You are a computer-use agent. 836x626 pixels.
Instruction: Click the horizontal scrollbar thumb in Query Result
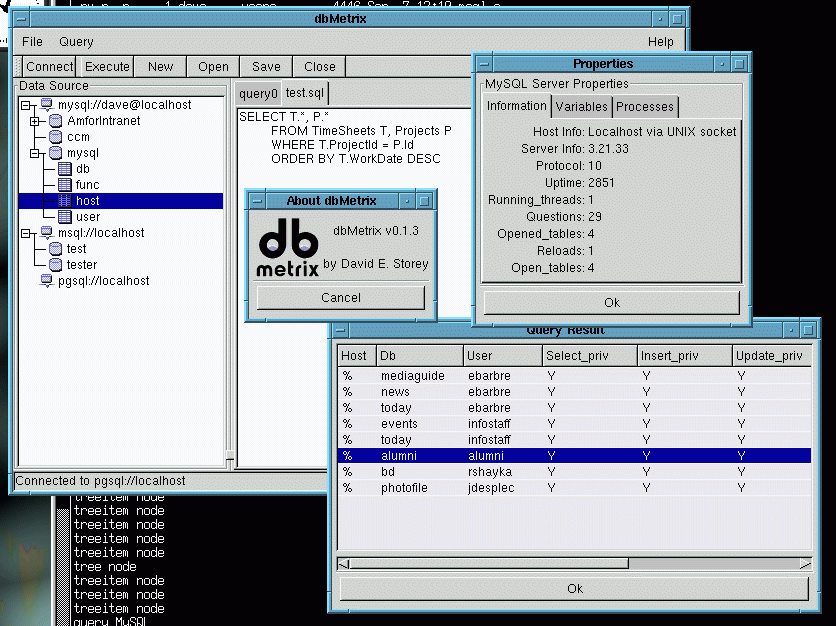(x=489, y=564)
